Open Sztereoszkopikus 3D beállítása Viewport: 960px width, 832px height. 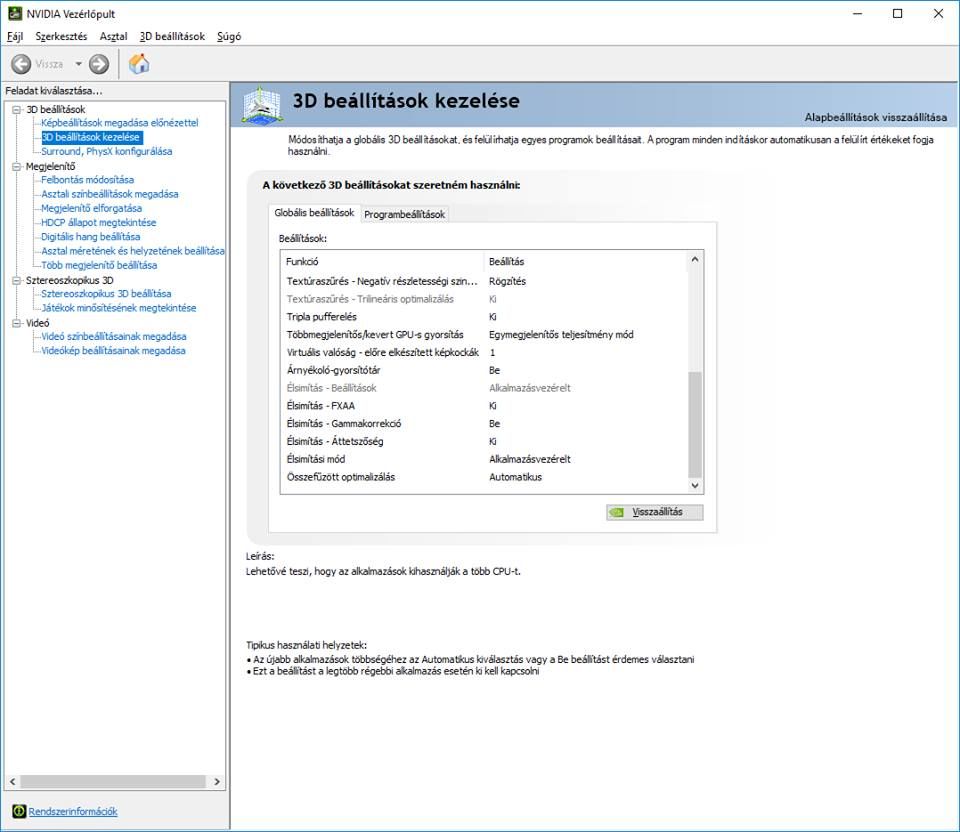[x=106, y=293]
